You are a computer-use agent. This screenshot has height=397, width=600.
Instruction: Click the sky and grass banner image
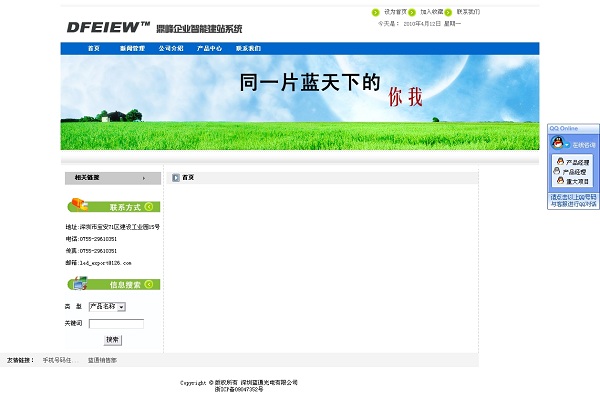(300, 102)
